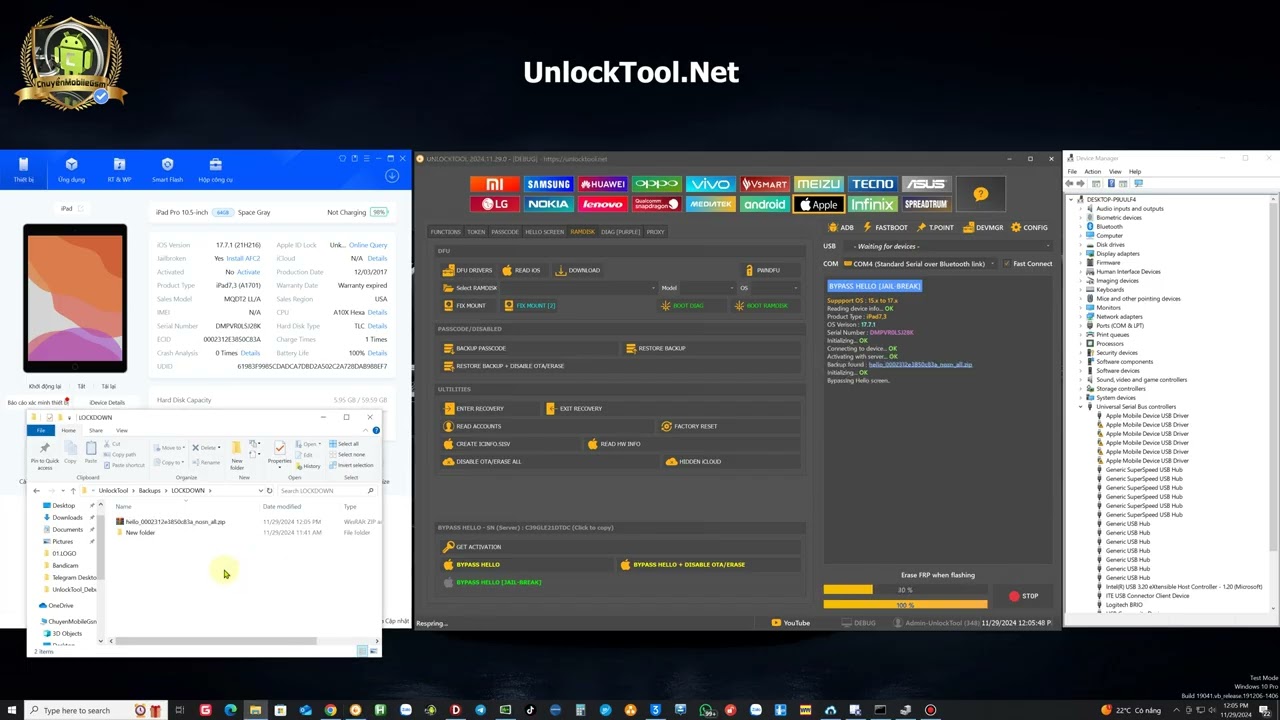The height and width of the screenshot is (720, 1280).
Task: Expand Universal Serial Bus controllers node
Action: pyautogui.click(x=1081, y=407)
